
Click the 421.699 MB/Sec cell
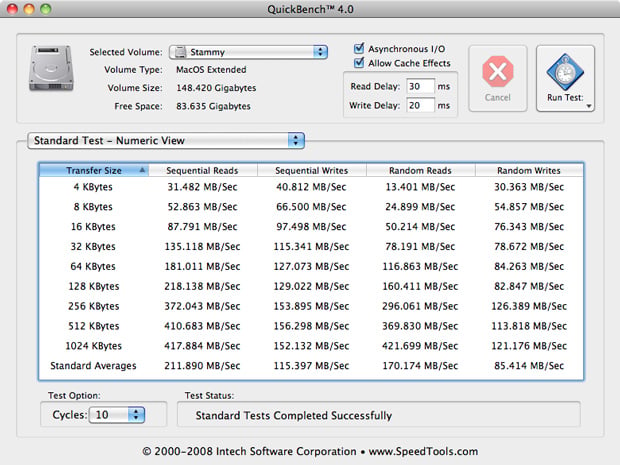tap(420, 346)
